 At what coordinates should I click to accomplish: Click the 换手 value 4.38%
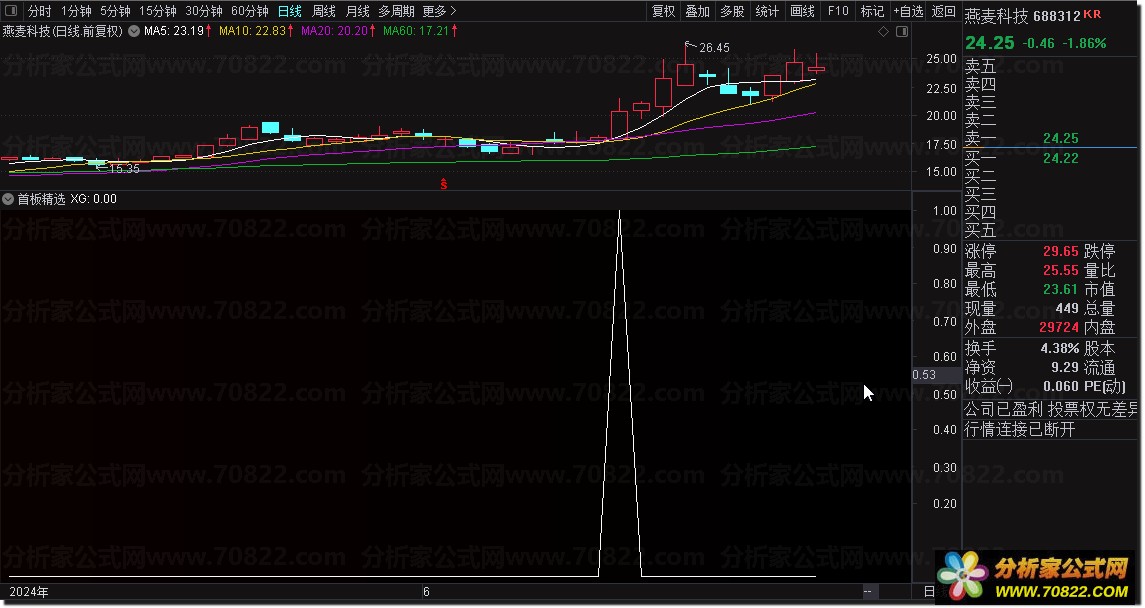[x=1060, y=348]
